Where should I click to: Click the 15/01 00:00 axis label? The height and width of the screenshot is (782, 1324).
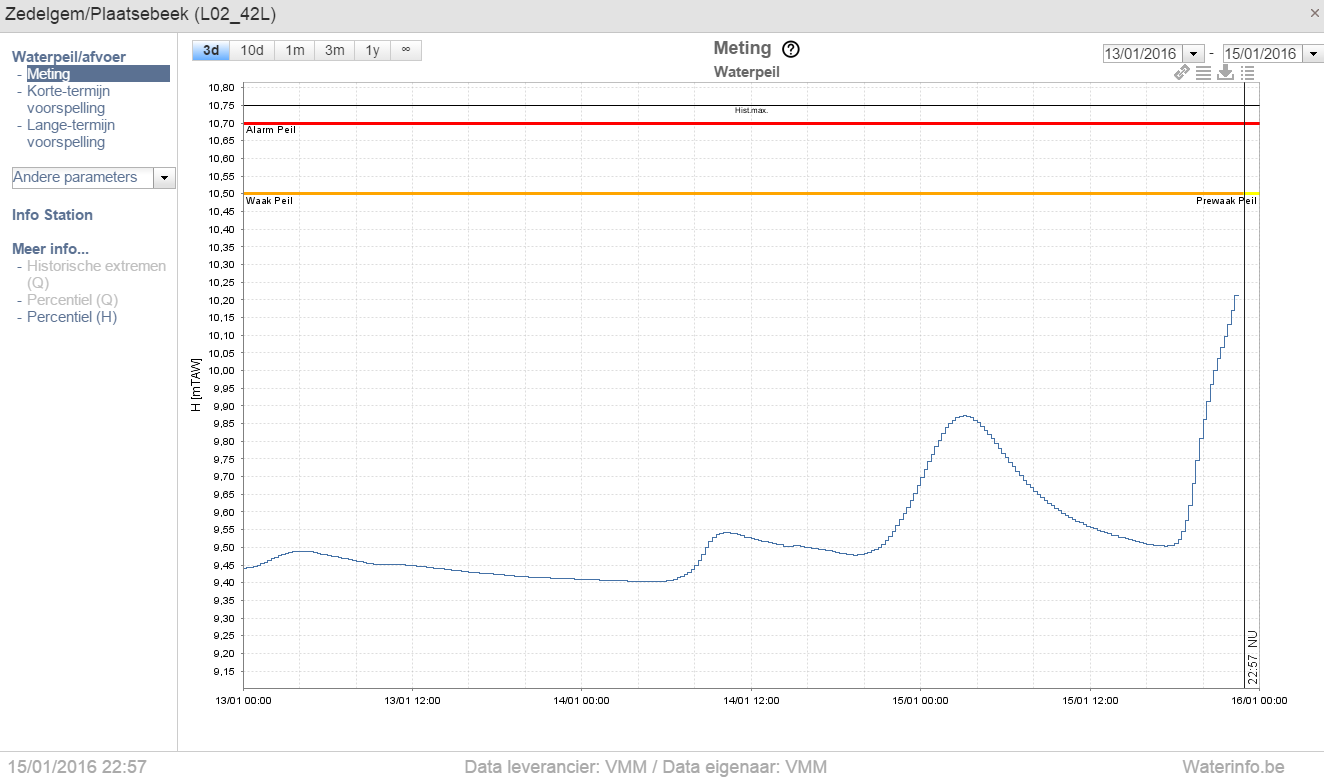[x=921, y=700]
